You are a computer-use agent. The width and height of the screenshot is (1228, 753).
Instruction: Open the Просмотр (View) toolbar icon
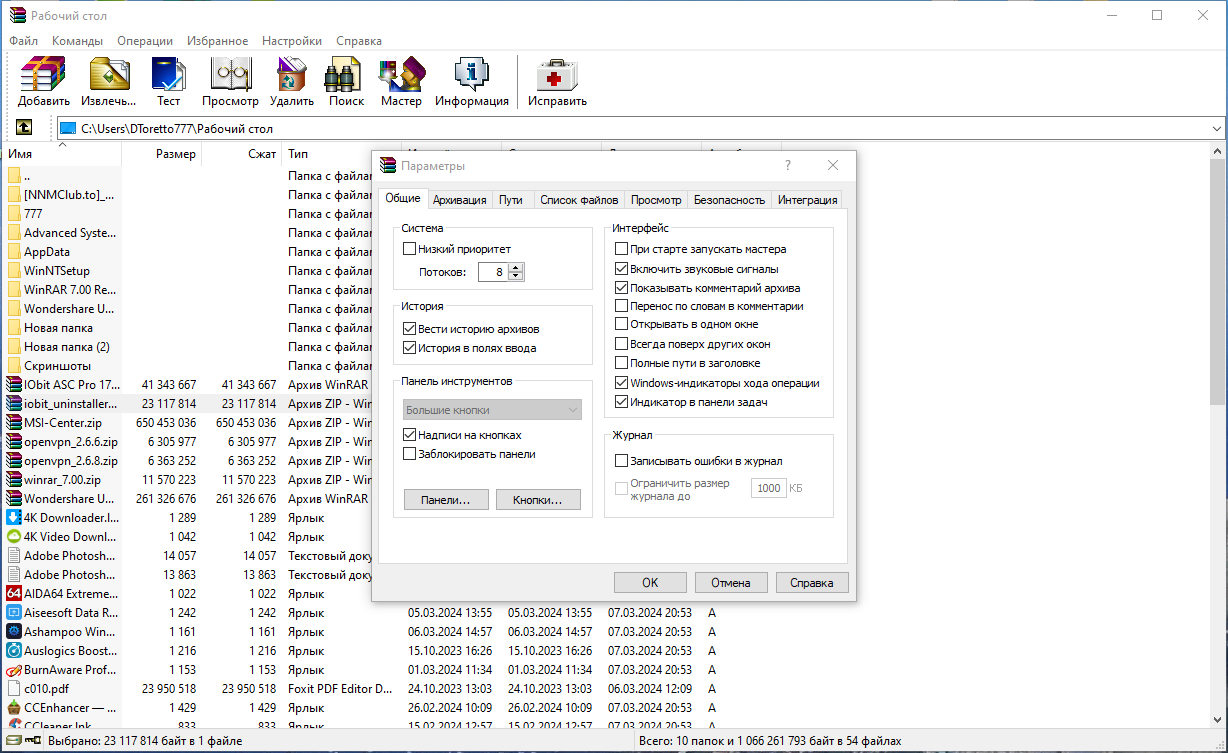click(x=230, y=75)
